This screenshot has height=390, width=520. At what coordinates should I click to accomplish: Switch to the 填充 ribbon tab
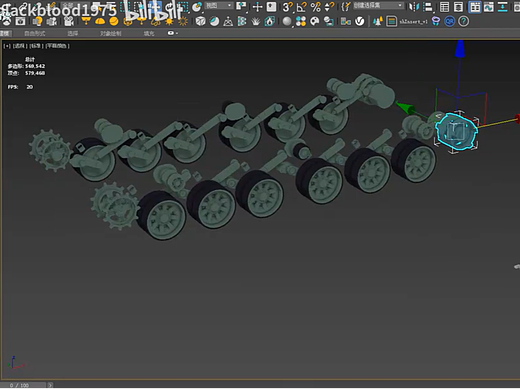[x=149, y=33]
